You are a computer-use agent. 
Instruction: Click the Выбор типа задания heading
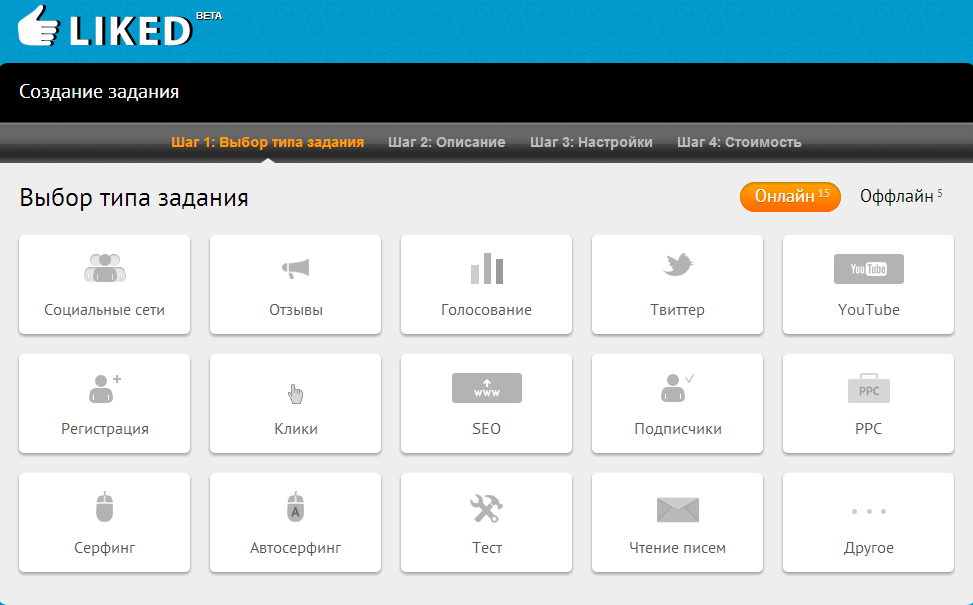click(133, 198)
